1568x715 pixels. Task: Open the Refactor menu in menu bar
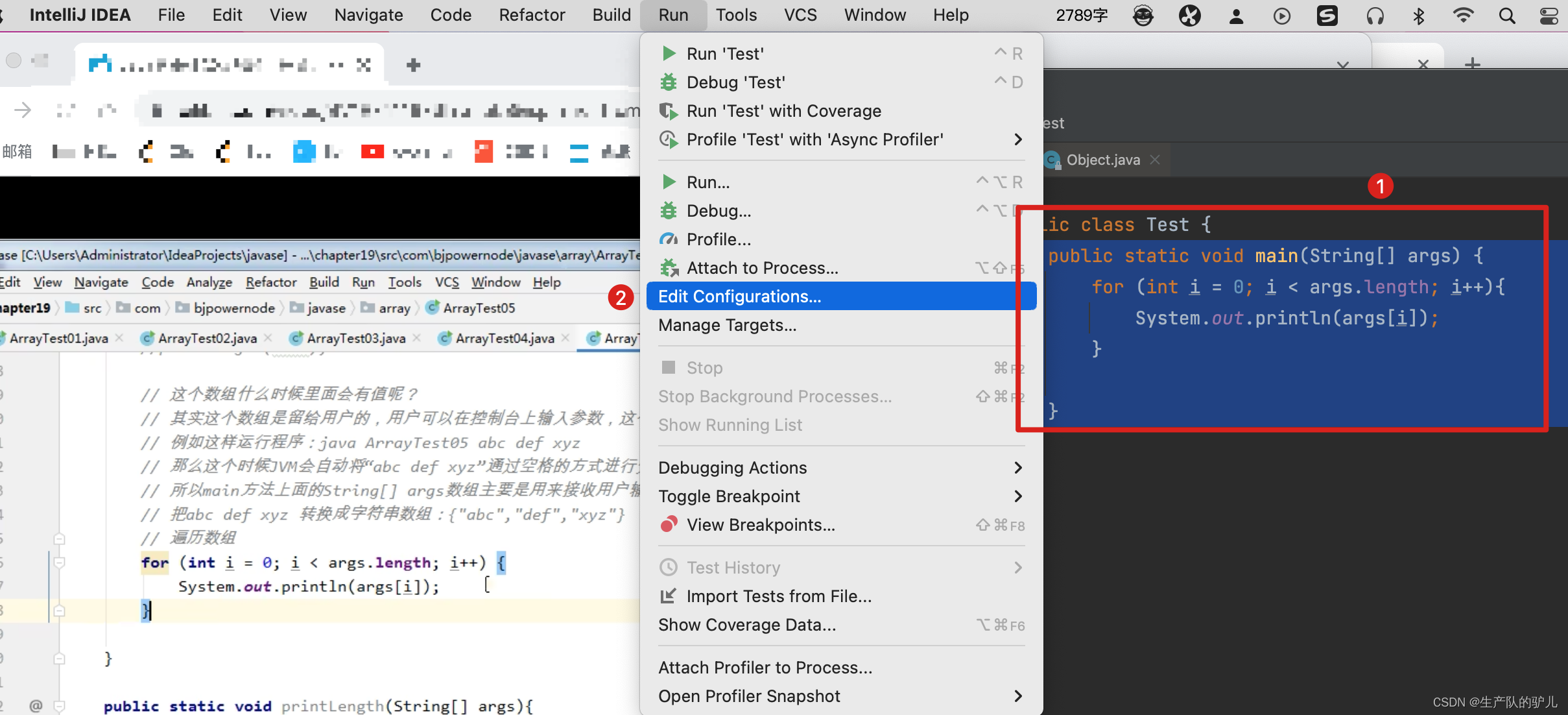pos(532,15)
